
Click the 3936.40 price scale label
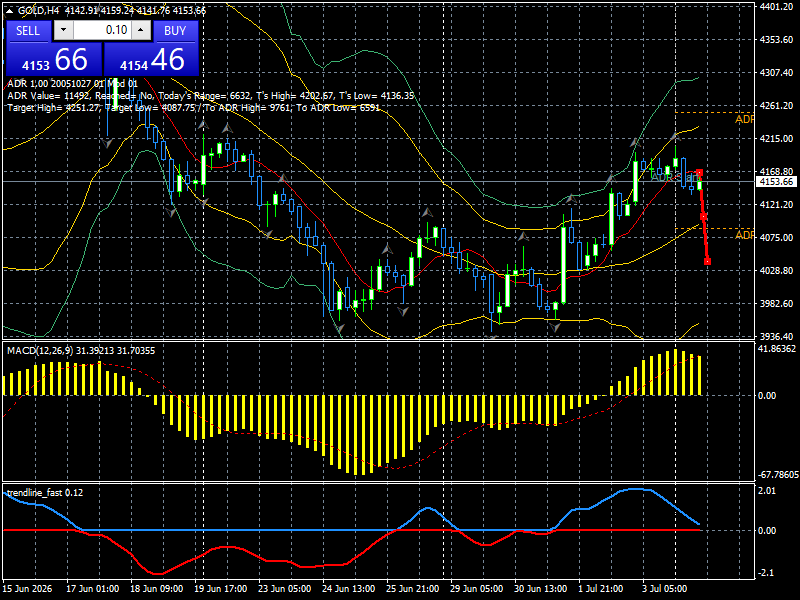click(777, 336)
